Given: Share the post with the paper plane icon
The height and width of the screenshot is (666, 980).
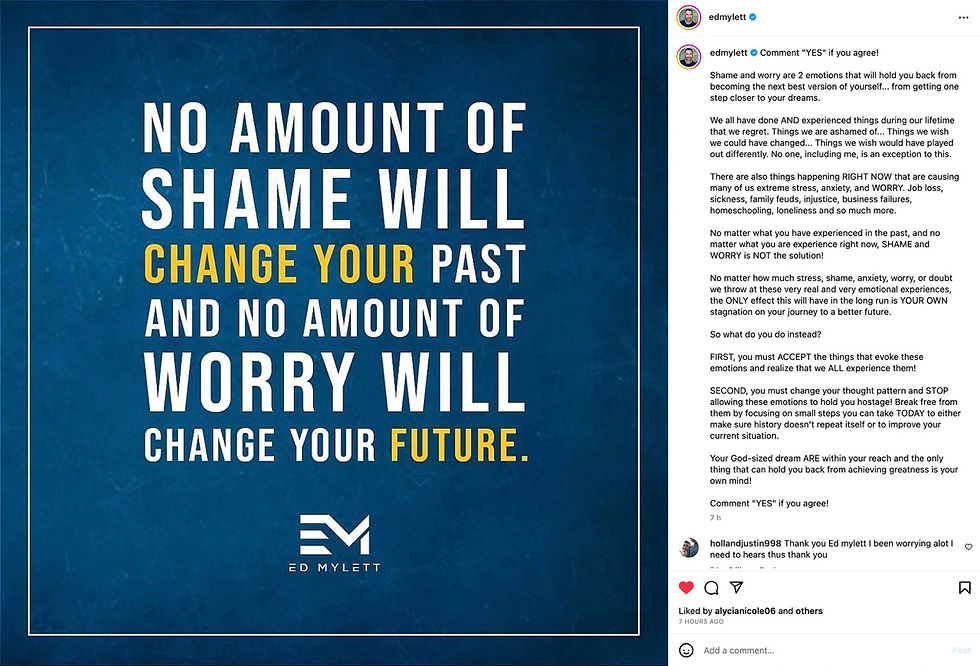Looking at the screenshot, I should pyautogui.click(x=737, y=588).
